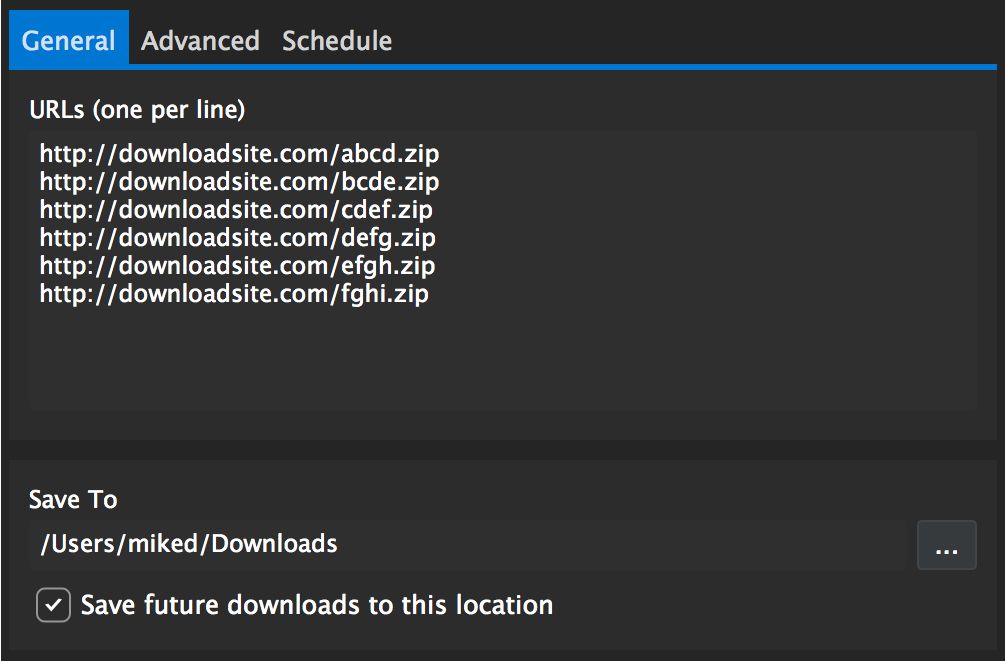
Task: Click on the cdef.zip URL line
Action: (x=236, y=211)
